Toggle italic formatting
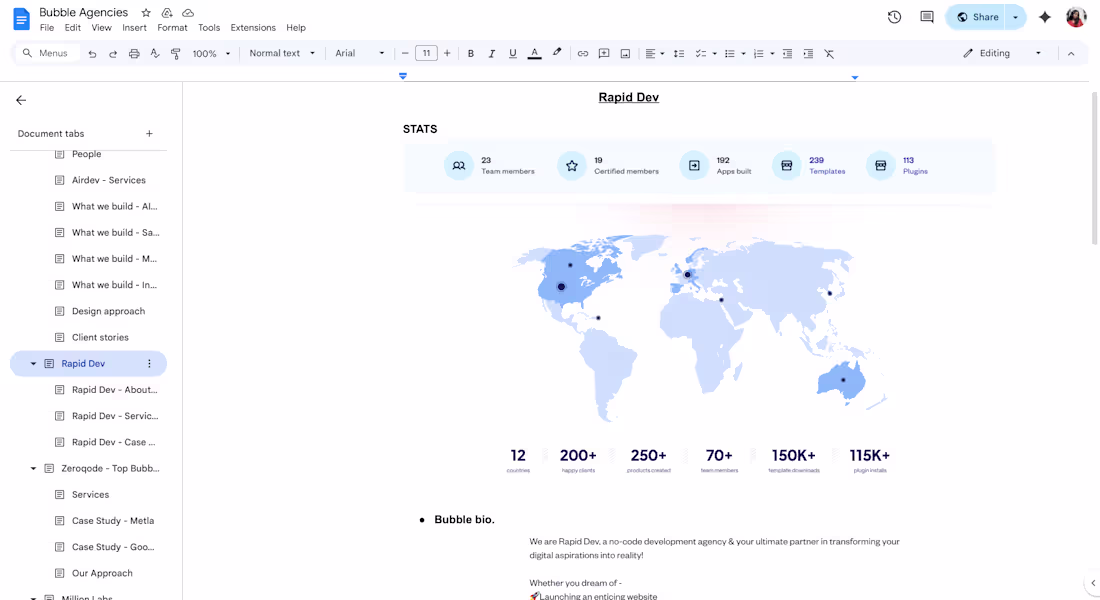The height and width of the screenshot is (600, 1100). (x=492, y=53)
